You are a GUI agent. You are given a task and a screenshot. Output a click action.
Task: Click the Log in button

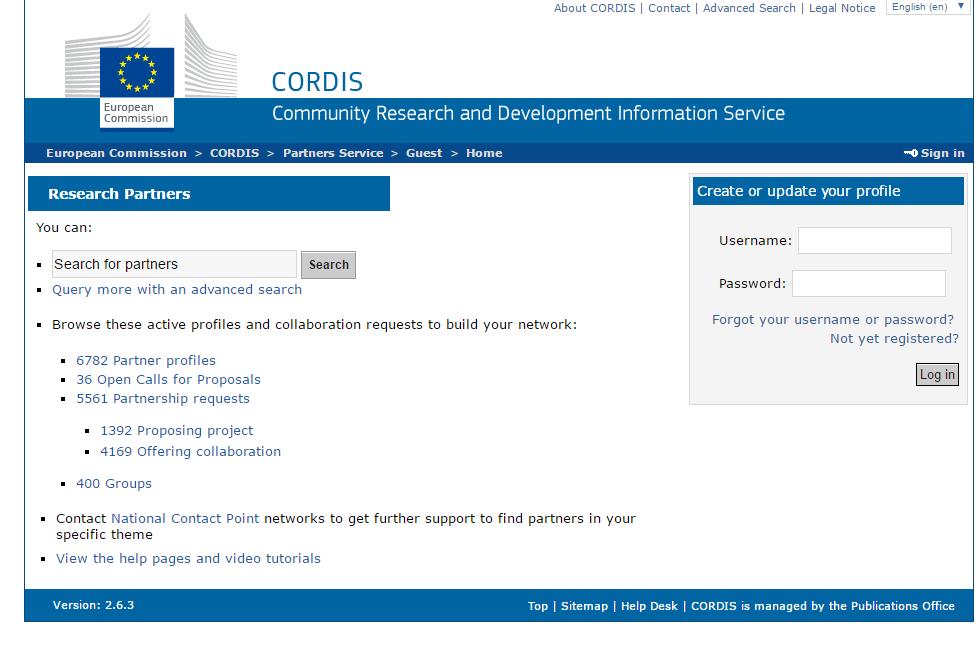[937, 374]
